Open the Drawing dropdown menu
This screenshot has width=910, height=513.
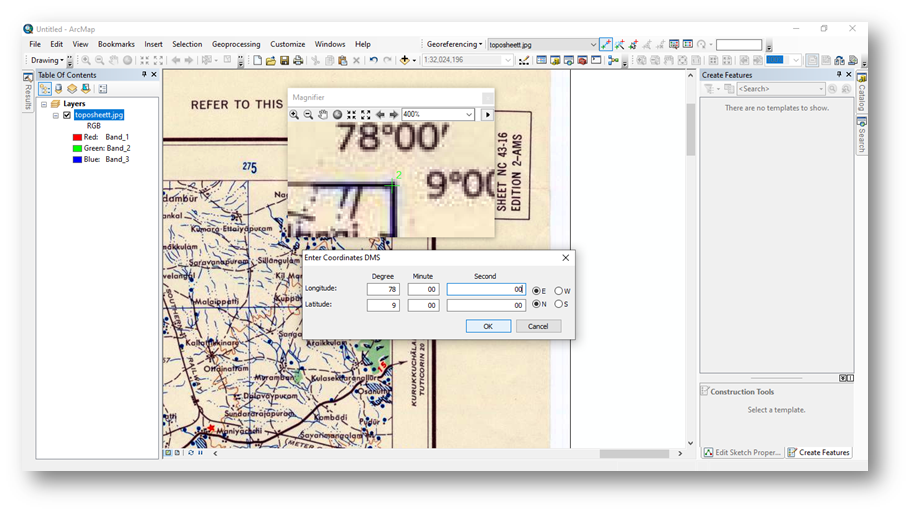[x=47, y=60]
